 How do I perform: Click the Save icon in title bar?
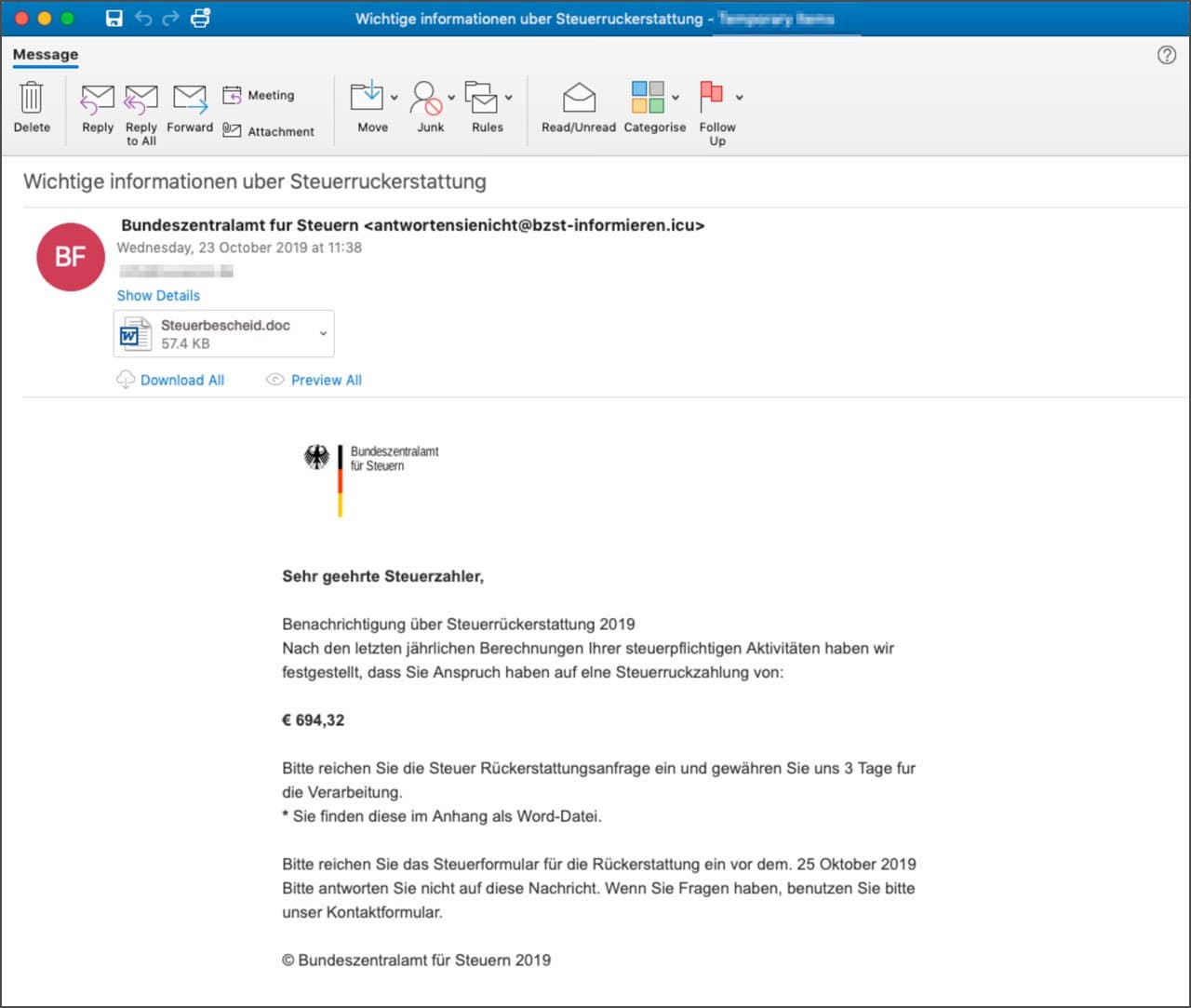click(x=114, y=18)
